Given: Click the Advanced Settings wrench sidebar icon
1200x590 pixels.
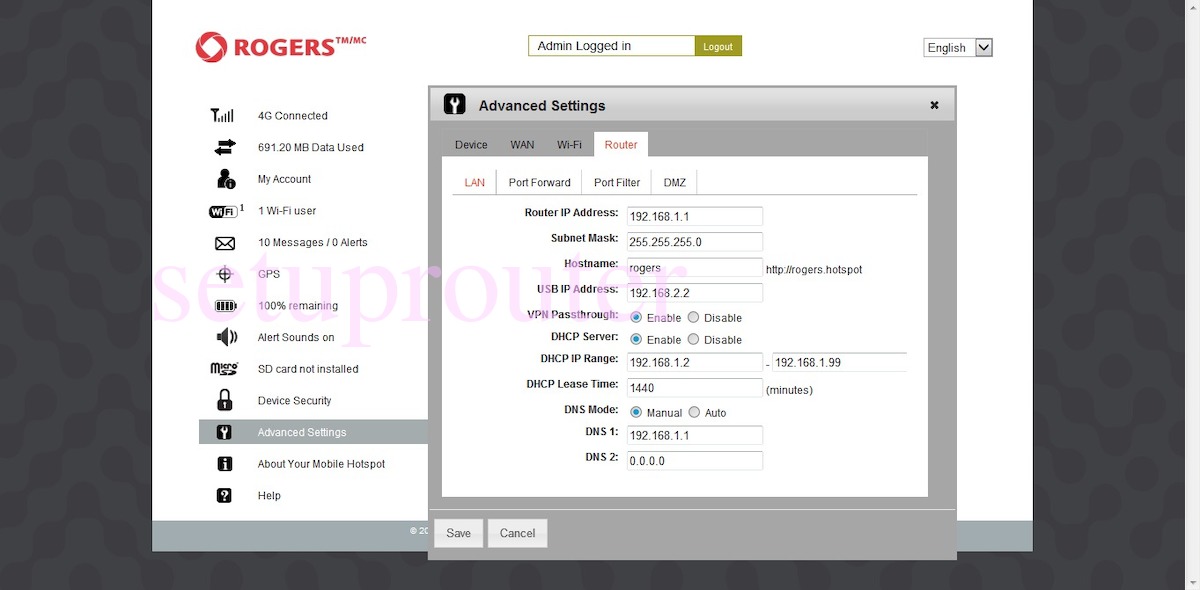Looking at the screenshot, I should click(x=224, y=432).
